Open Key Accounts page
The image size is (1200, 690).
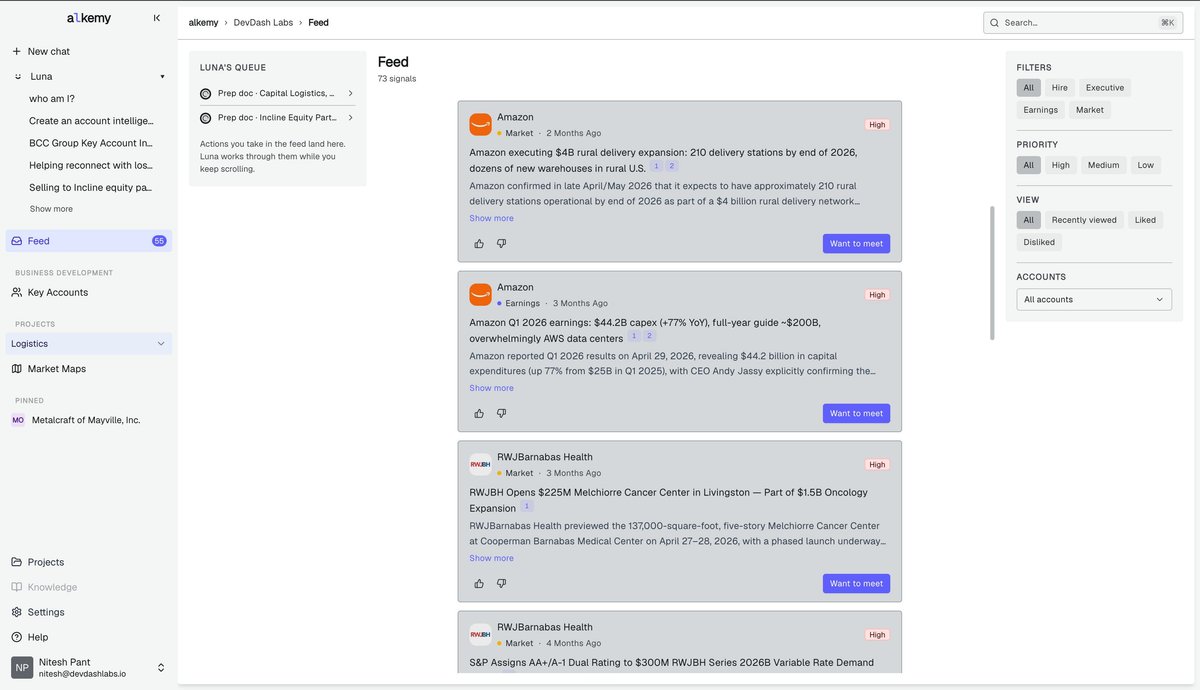click(58, 292)
